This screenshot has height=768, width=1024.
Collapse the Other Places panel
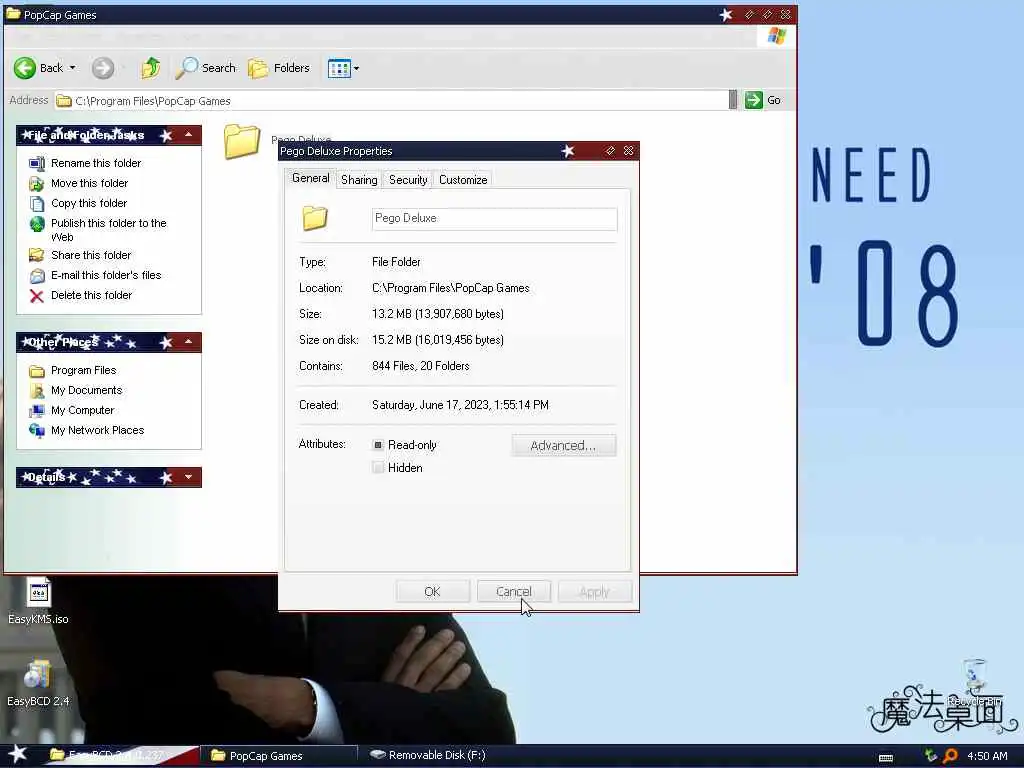pos(188,342)
